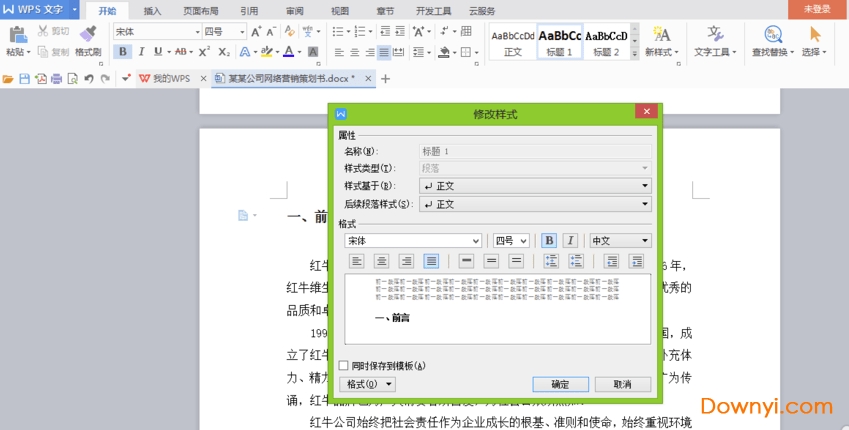The height and width of the screenshot is (430, 849).
Task: Click the printer icon in quick toolbar
Action: point(56,79)
